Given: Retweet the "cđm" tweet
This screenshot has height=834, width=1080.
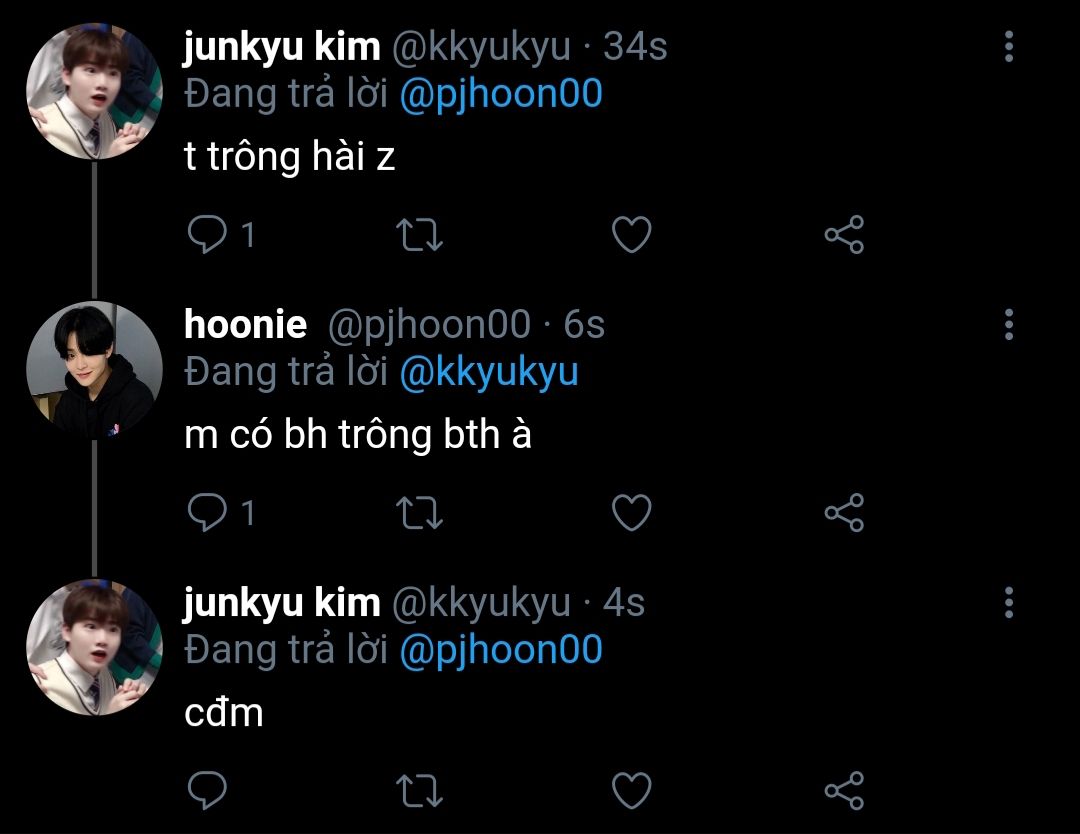Looking at the screenshot, I should tap(419, 790).
